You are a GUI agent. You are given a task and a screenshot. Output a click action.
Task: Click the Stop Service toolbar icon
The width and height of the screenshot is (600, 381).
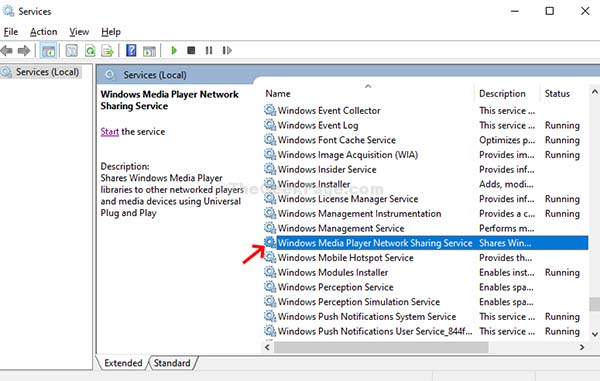click(x=191, y=50)
